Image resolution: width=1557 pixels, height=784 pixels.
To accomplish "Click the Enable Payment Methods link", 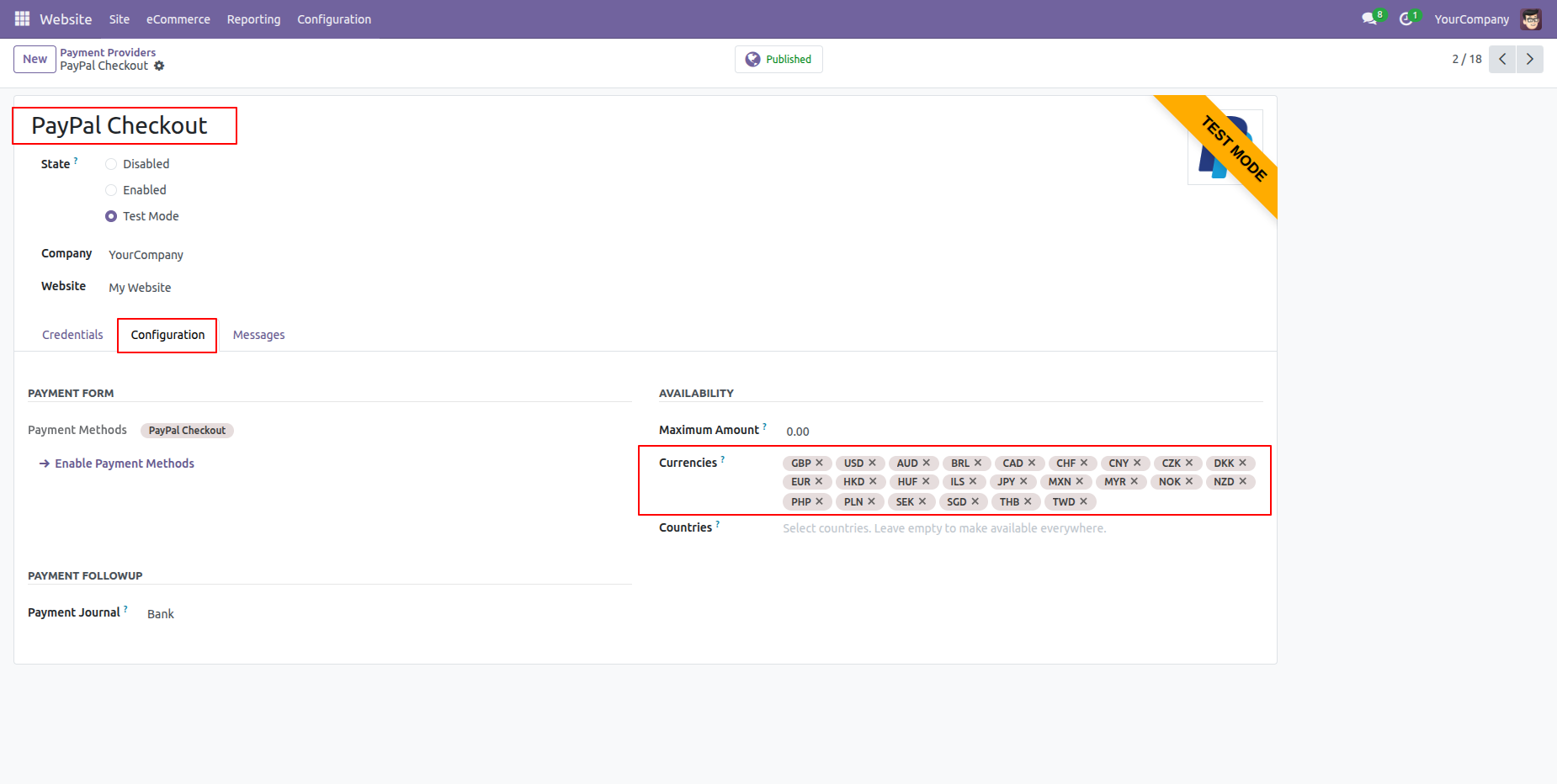I will coord(117,464).
